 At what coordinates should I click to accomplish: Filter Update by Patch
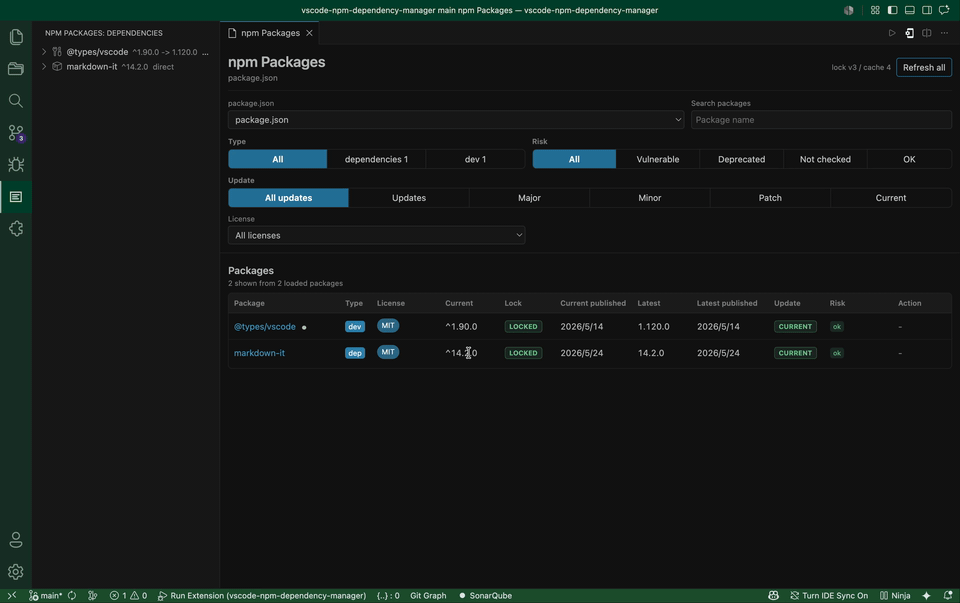[770, 198]
